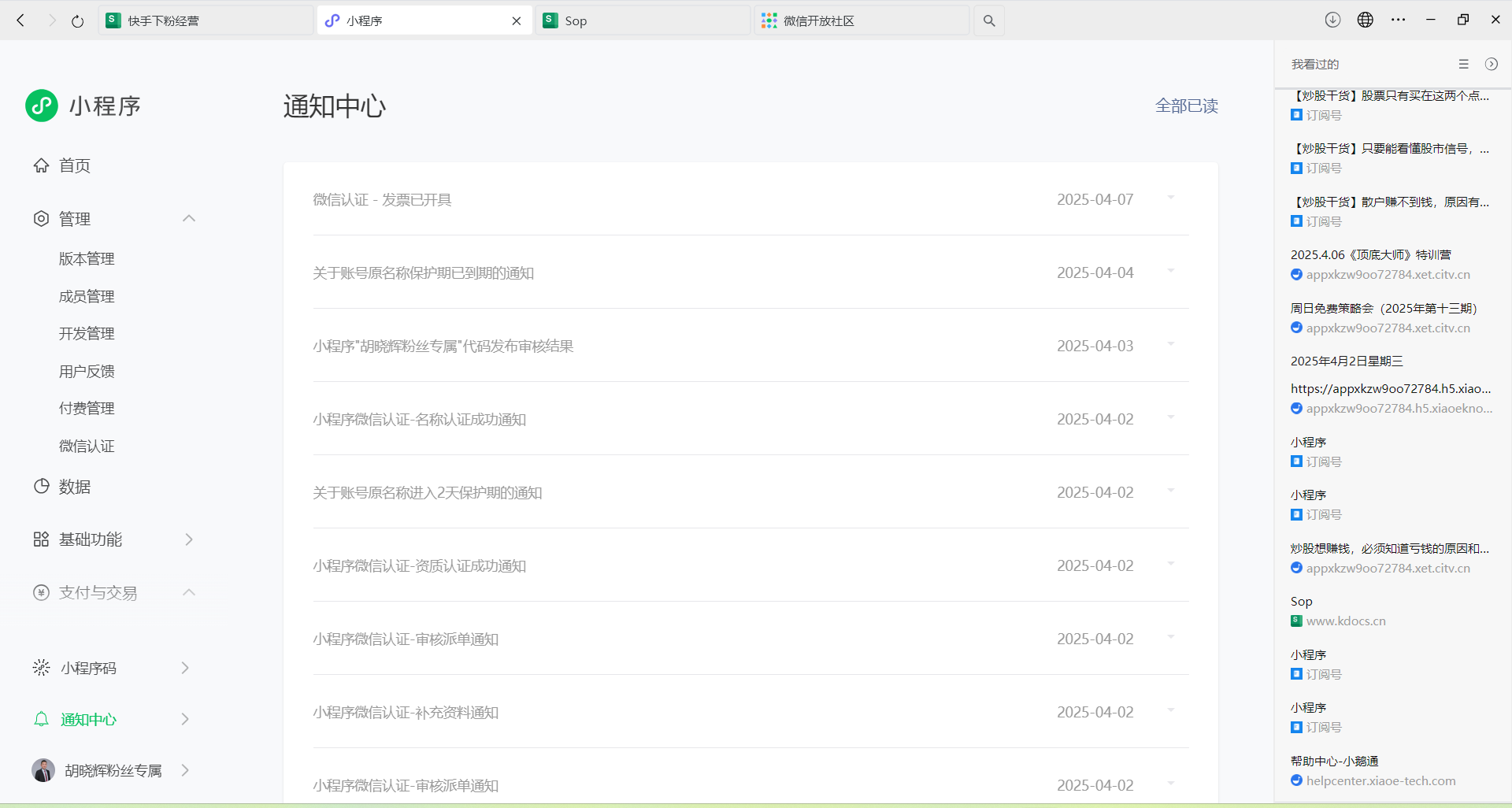Open history link https://appxkzw9oo72784.h5.xiao...
This screenshot has height=808, width=1512.
1391,389
